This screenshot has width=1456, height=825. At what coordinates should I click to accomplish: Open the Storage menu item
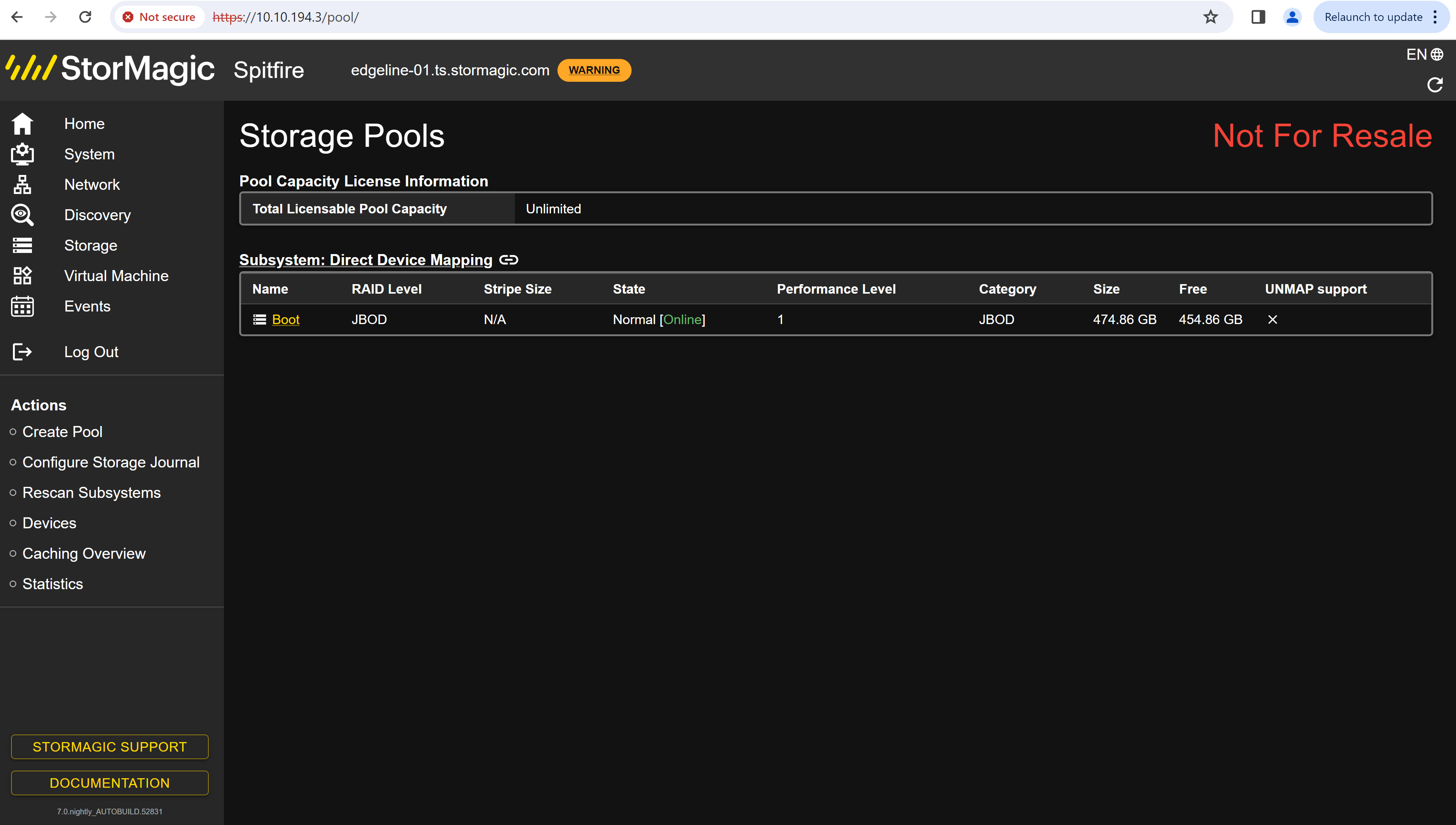tap(91, 245)
